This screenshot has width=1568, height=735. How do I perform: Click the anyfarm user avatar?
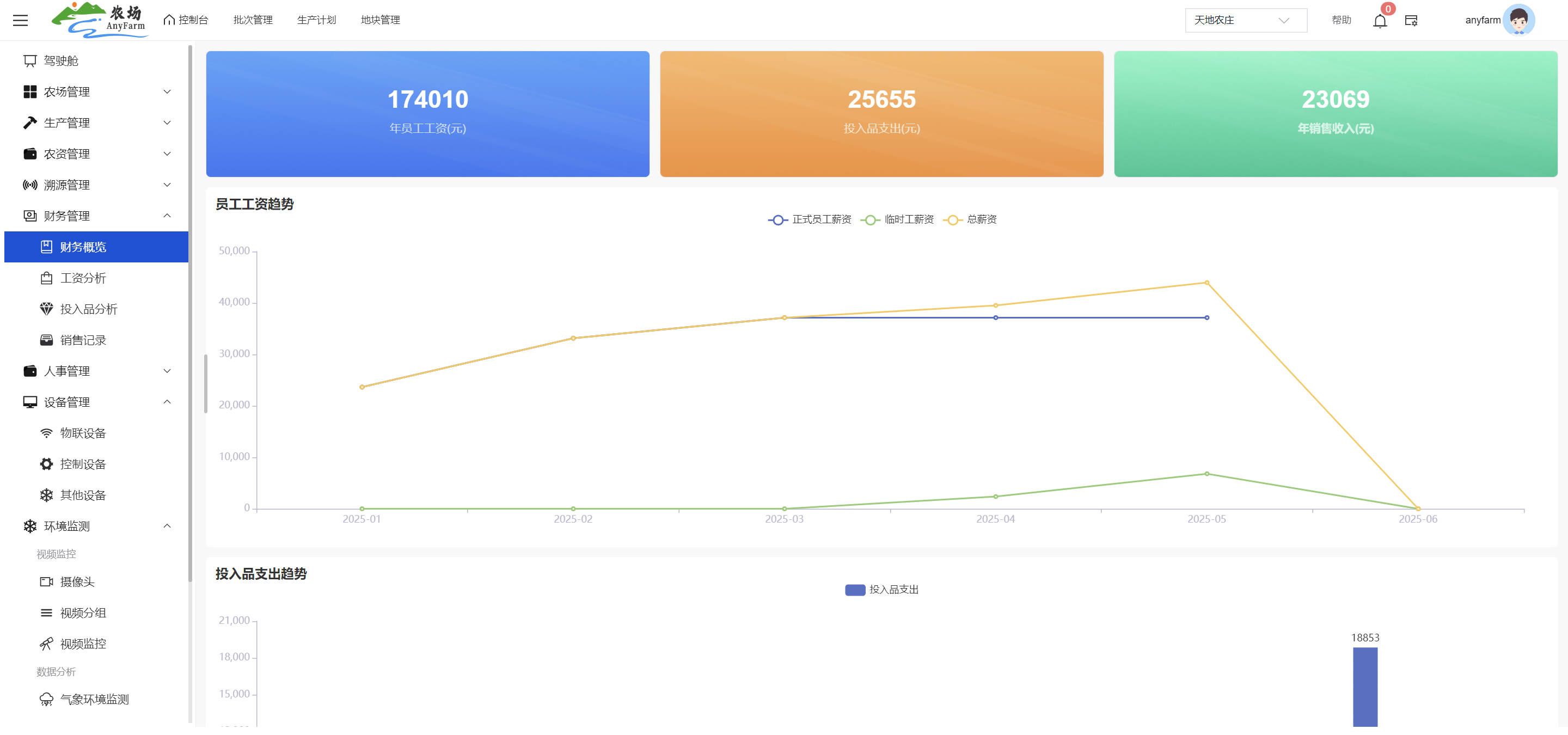point(1518,20)
